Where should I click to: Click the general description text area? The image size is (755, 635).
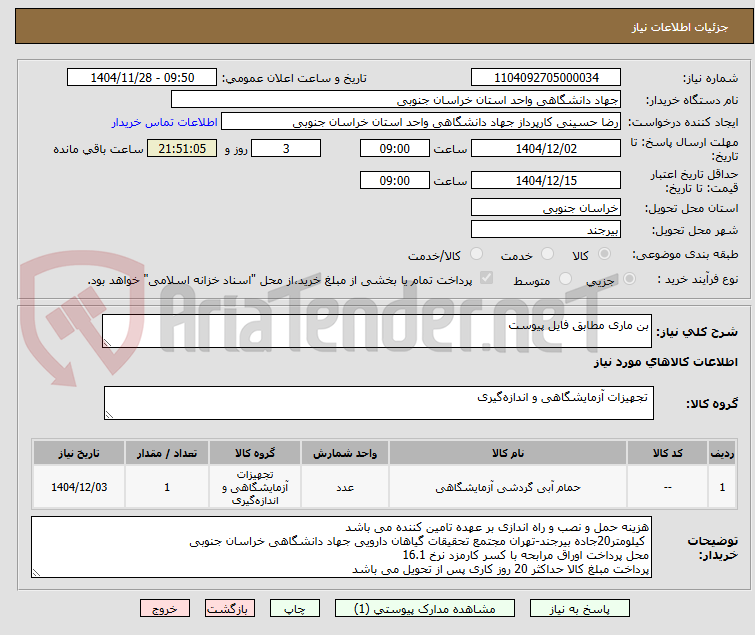click(x=377, y=331)
